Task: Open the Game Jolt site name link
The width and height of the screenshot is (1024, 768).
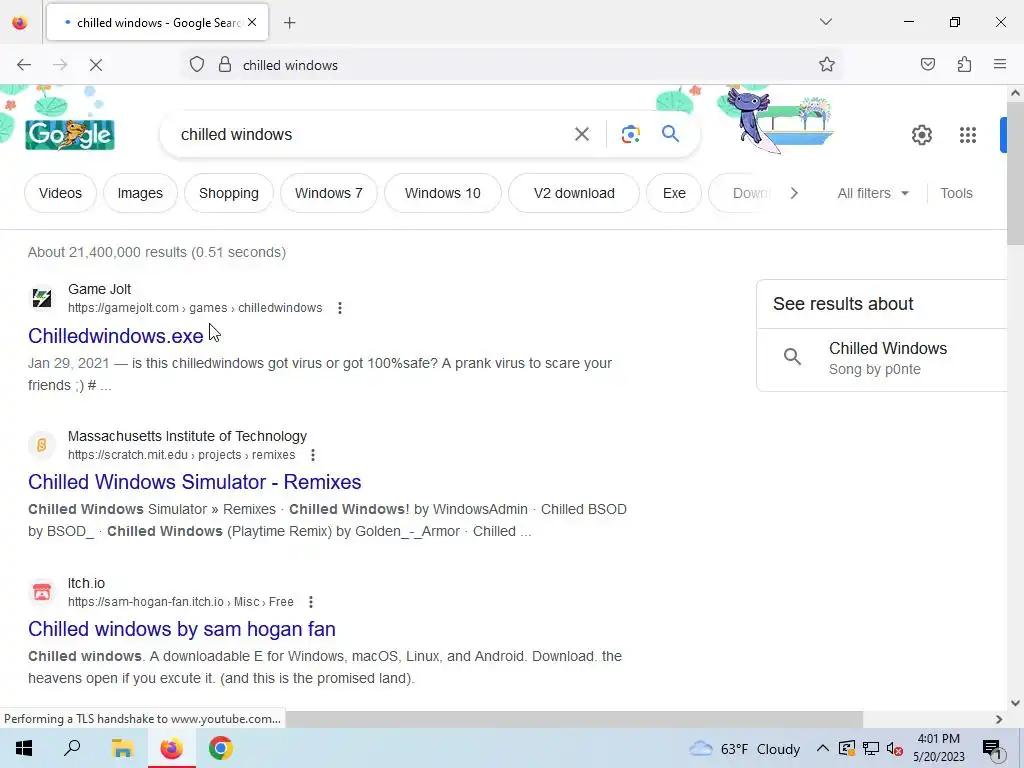Action: click(99, 289)
